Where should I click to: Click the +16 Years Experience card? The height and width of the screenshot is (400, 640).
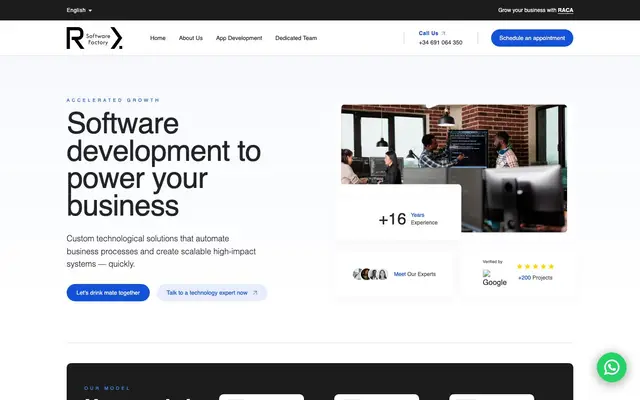(x=398, y=212)
